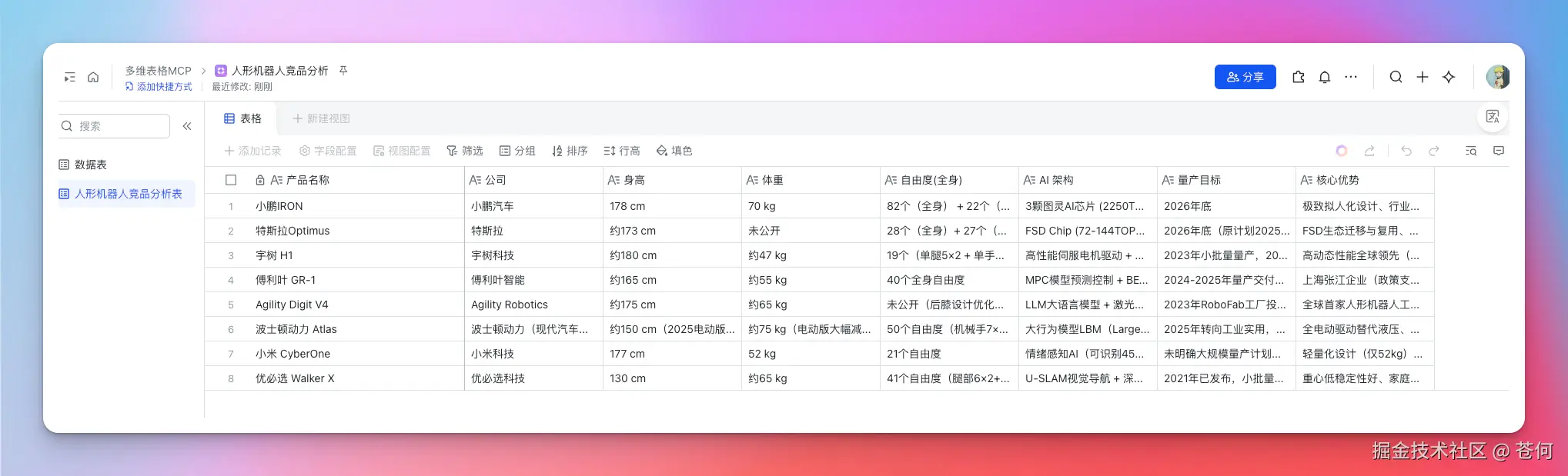The image size is (1568, 476).
Task: Click the Agility Robotics company cell
Action: tap(533, 305)
